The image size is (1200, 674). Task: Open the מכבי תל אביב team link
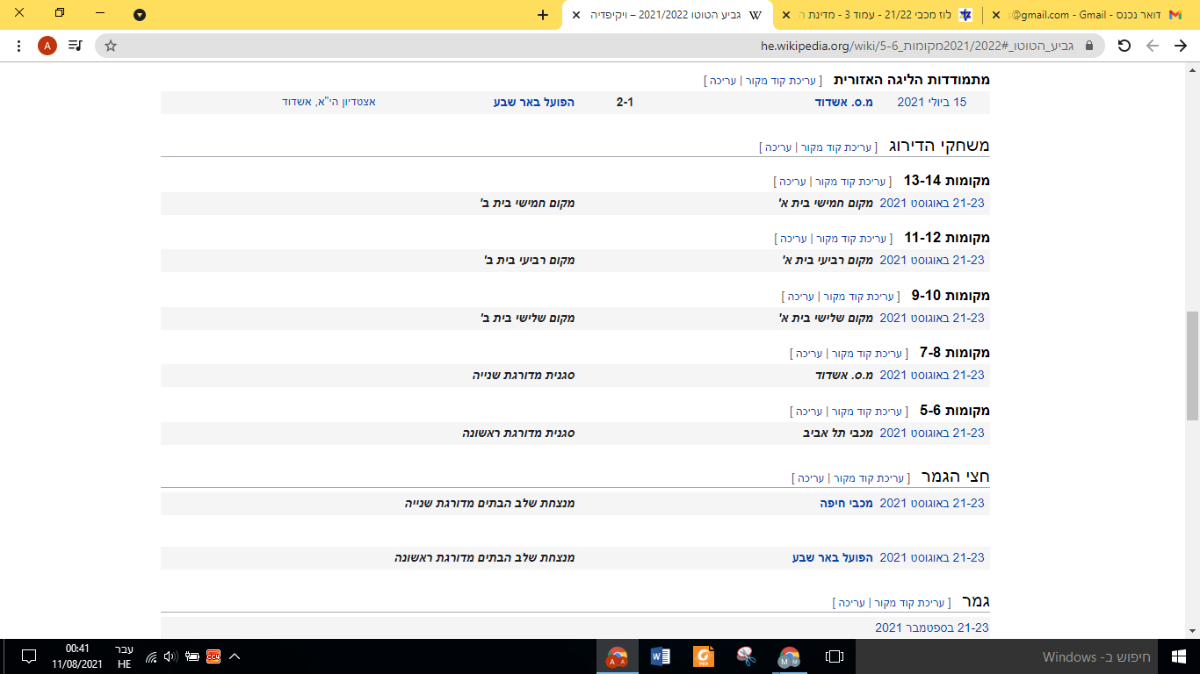(839, 433)
